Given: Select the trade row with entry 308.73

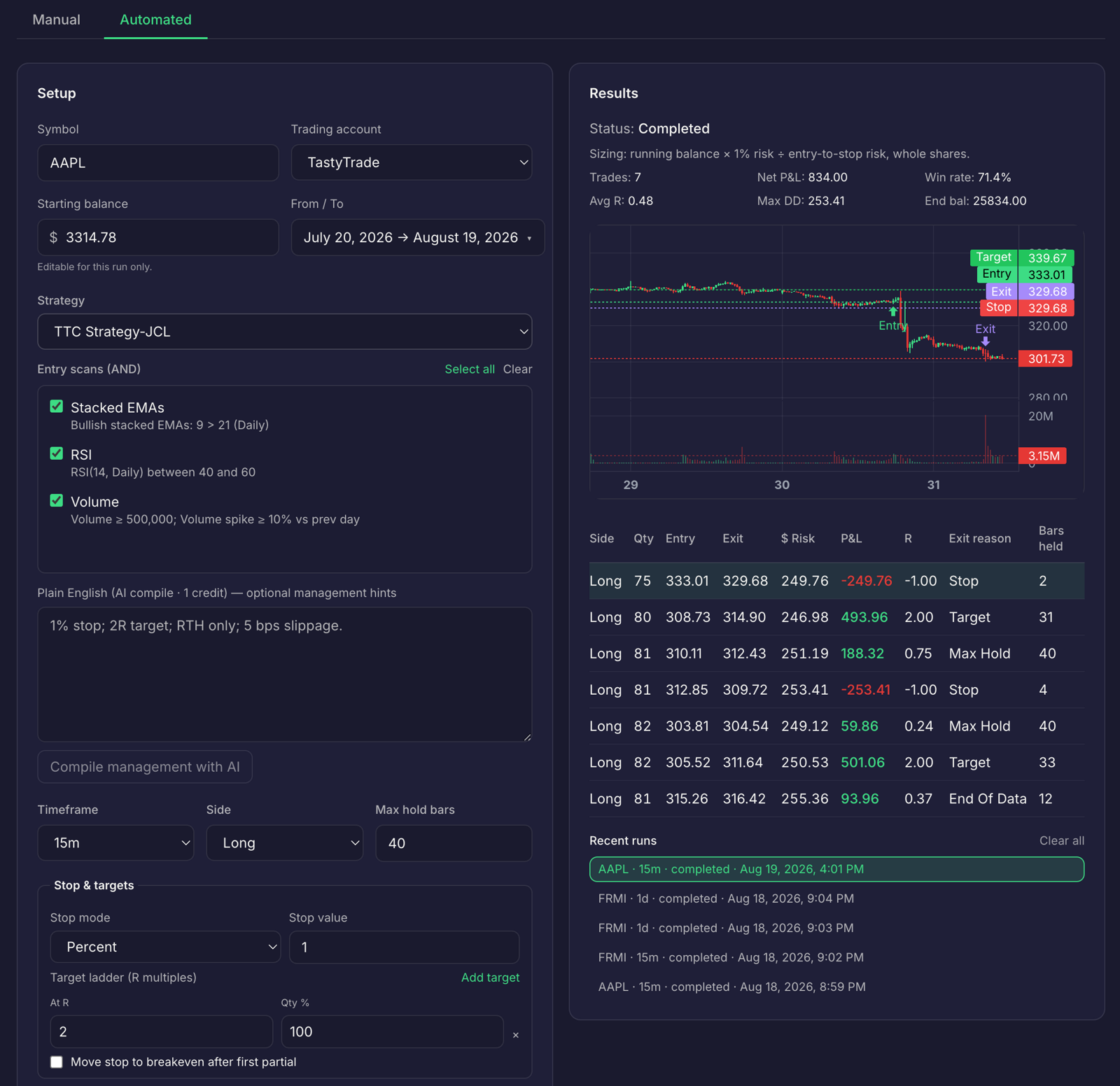Looking at the screenshot, I should [836, 617].
